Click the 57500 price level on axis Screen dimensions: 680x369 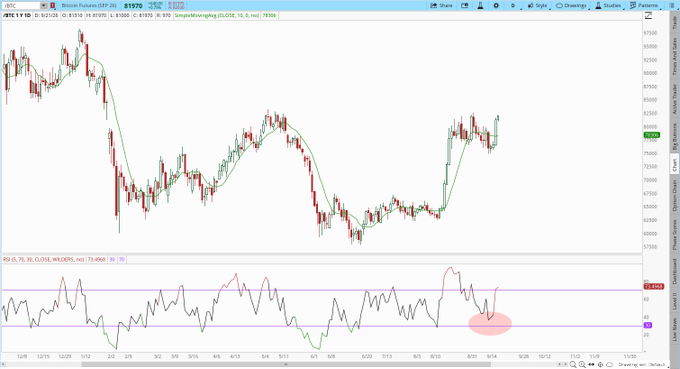click(650, 247)
